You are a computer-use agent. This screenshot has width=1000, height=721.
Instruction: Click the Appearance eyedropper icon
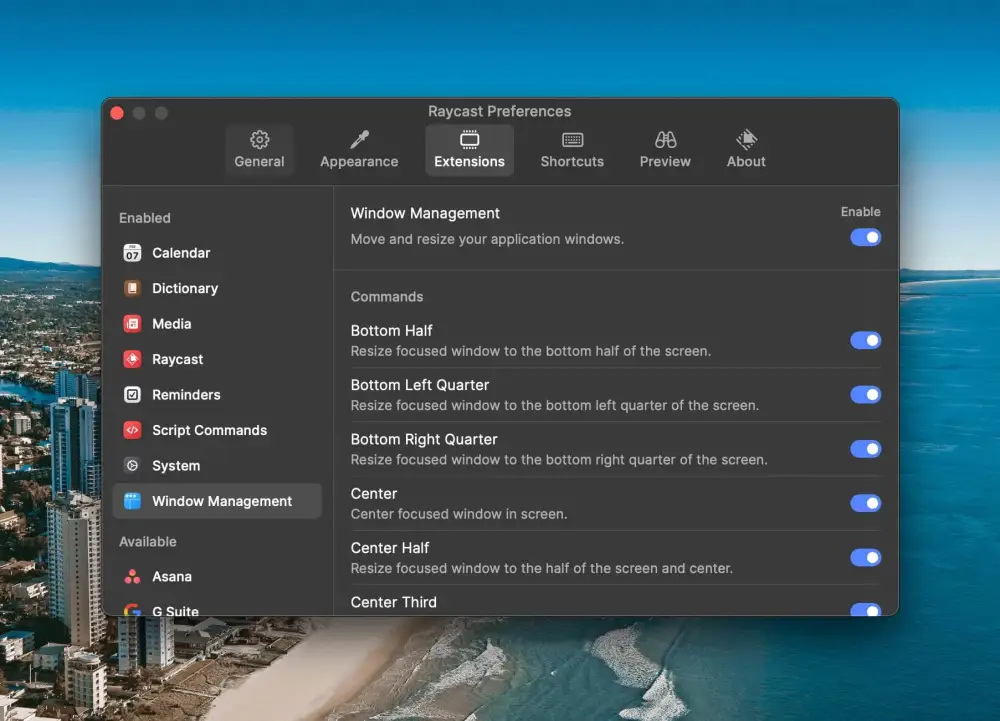pos(359,140)
